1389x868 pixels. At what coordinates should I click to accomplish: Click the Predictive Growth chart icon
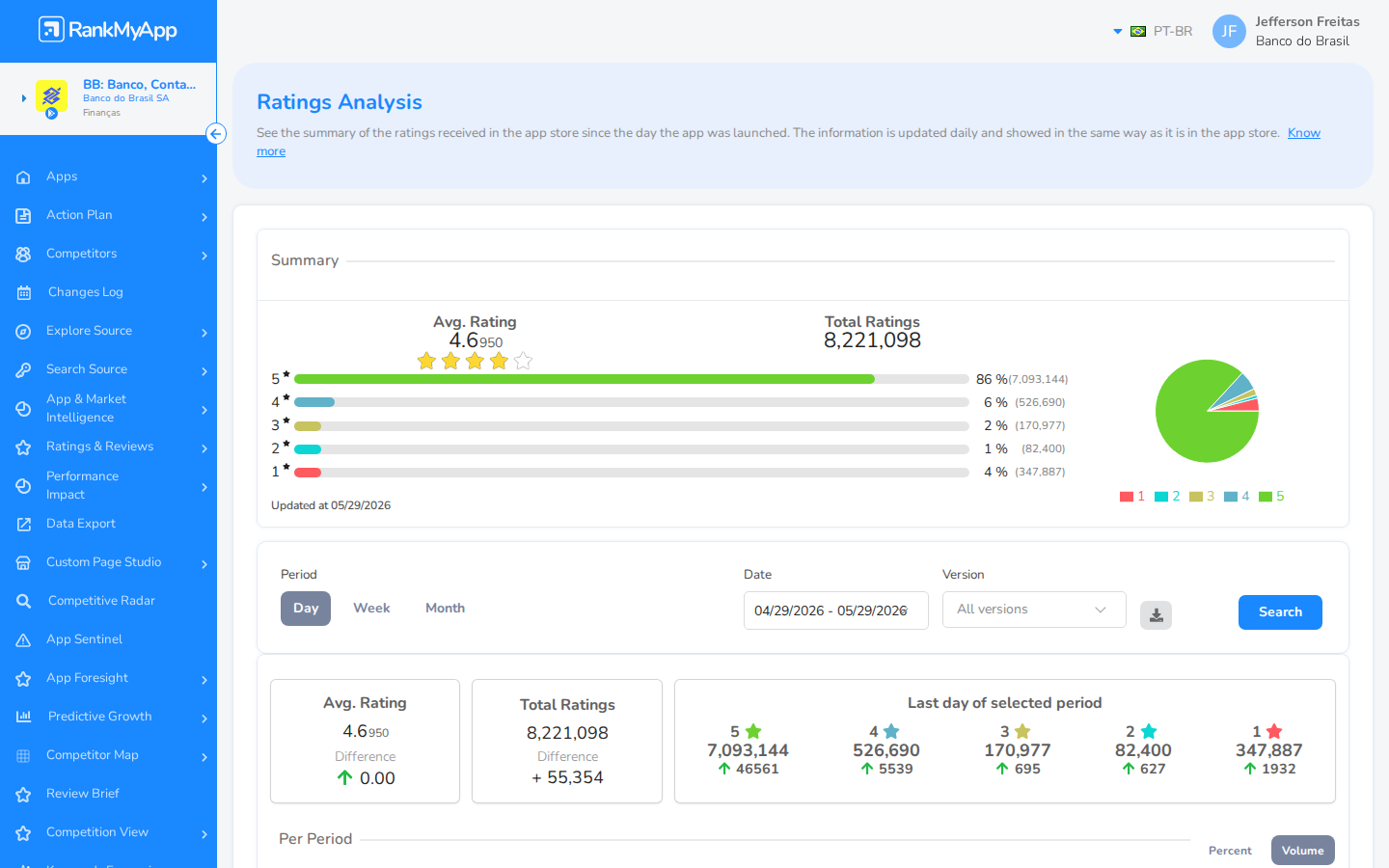[x=24, y=717]
